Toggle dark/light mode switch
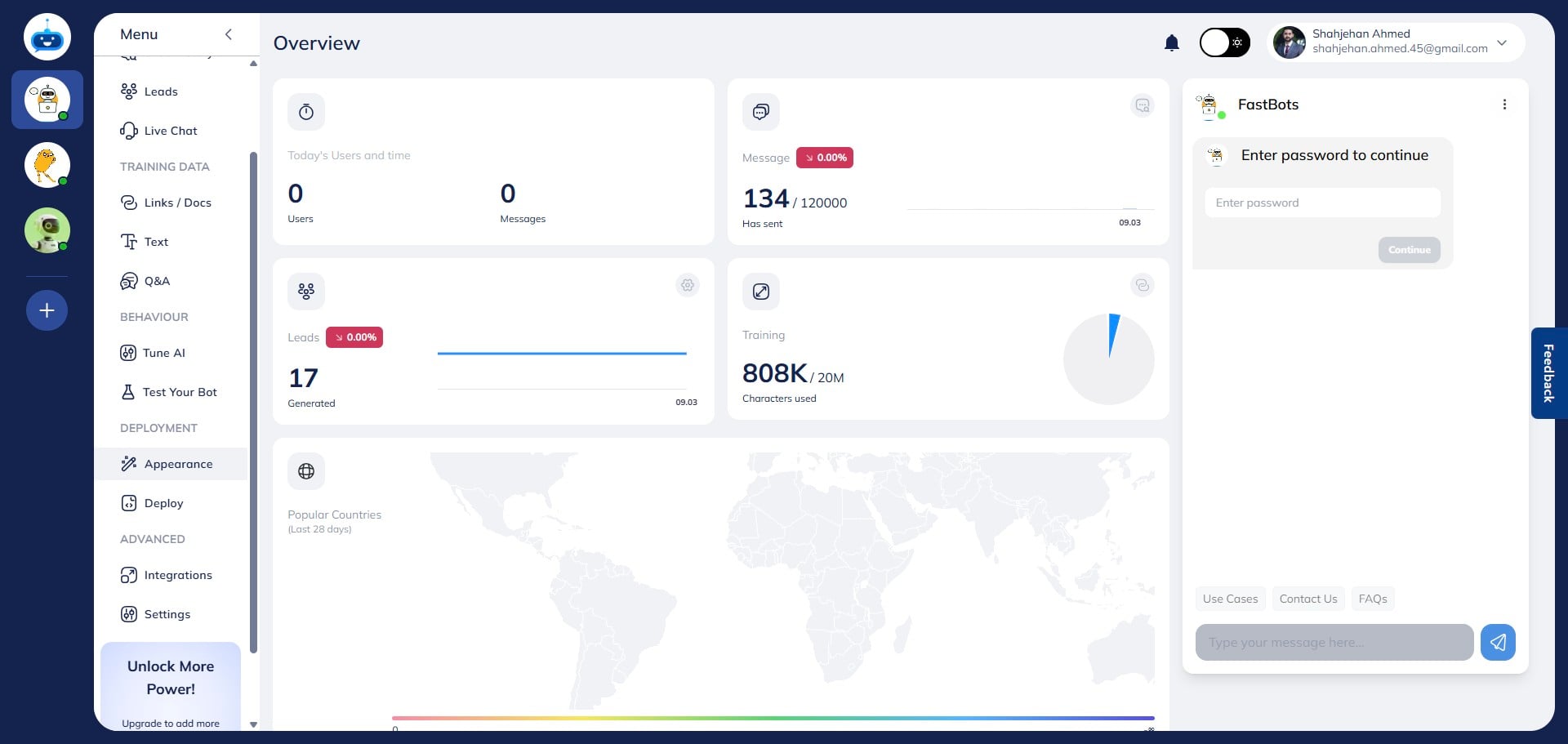 tap(1224, 42)
